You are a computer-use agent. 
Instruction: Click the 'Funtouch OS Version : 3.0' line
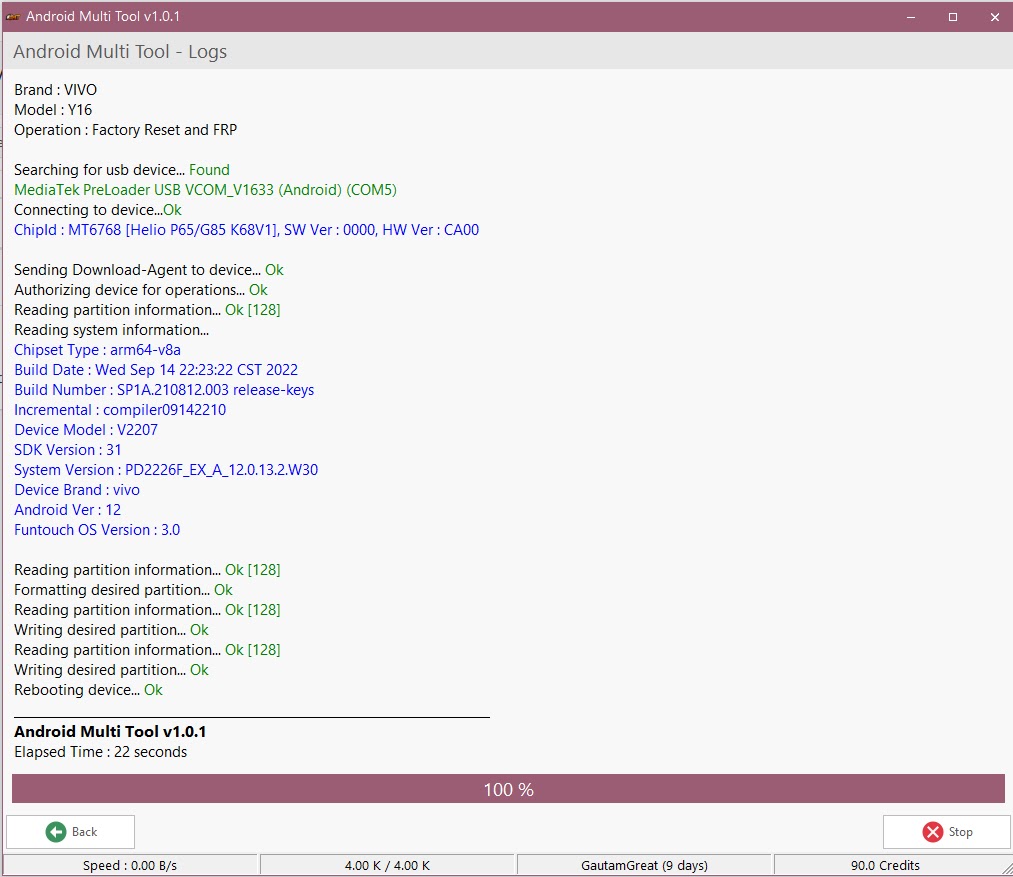tap(97, 531)
